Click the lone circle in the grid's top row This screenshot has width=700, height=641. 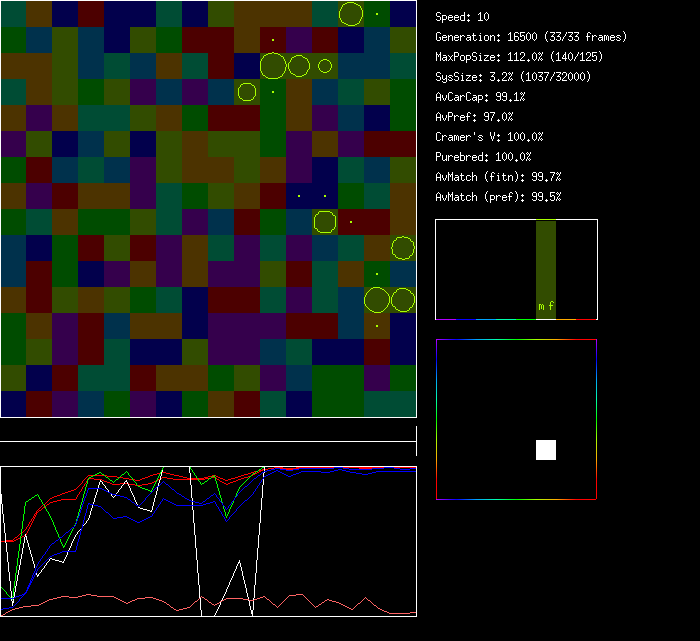[x=351, y=14]
